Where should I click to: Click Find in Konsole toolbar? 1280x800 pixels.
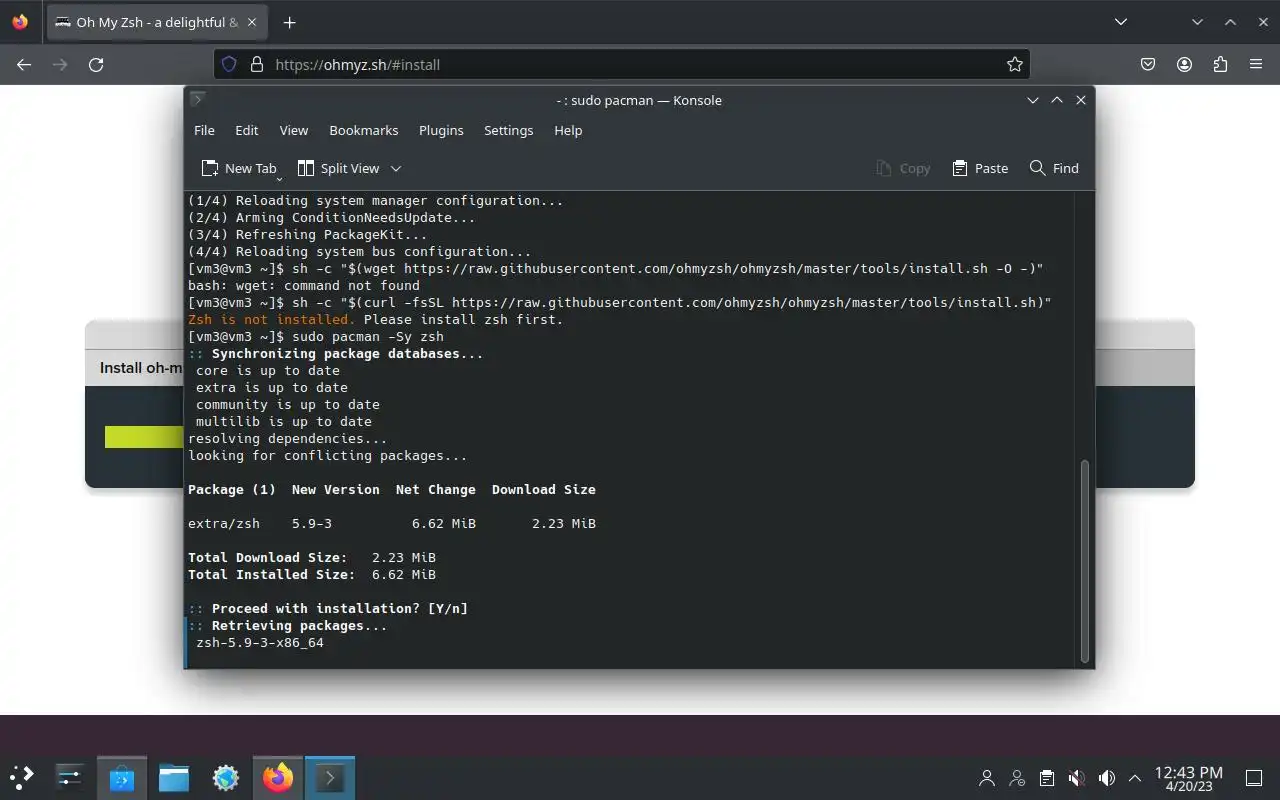pyautogui.click(x=1054, y=168)
